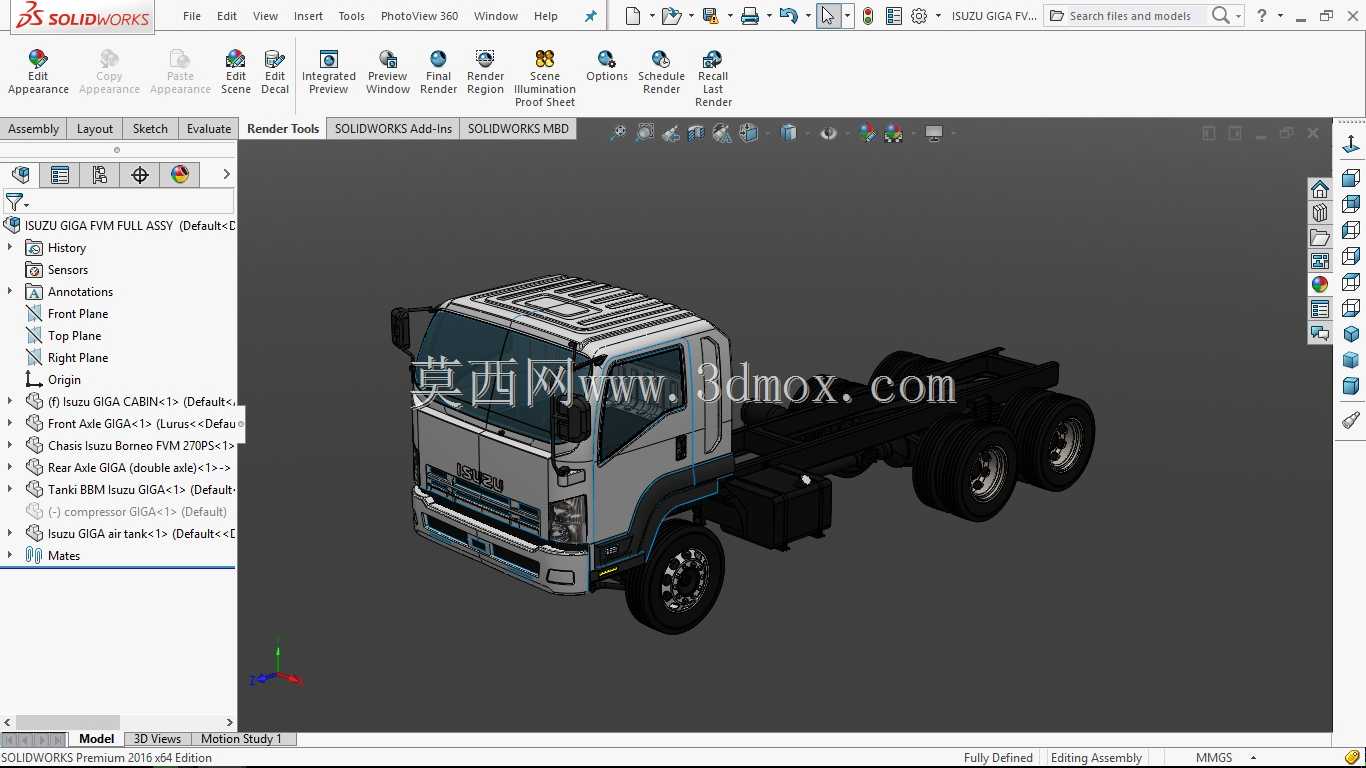
Task: Switch to the Evaluate tab
Action: click(x=208, y=128)
